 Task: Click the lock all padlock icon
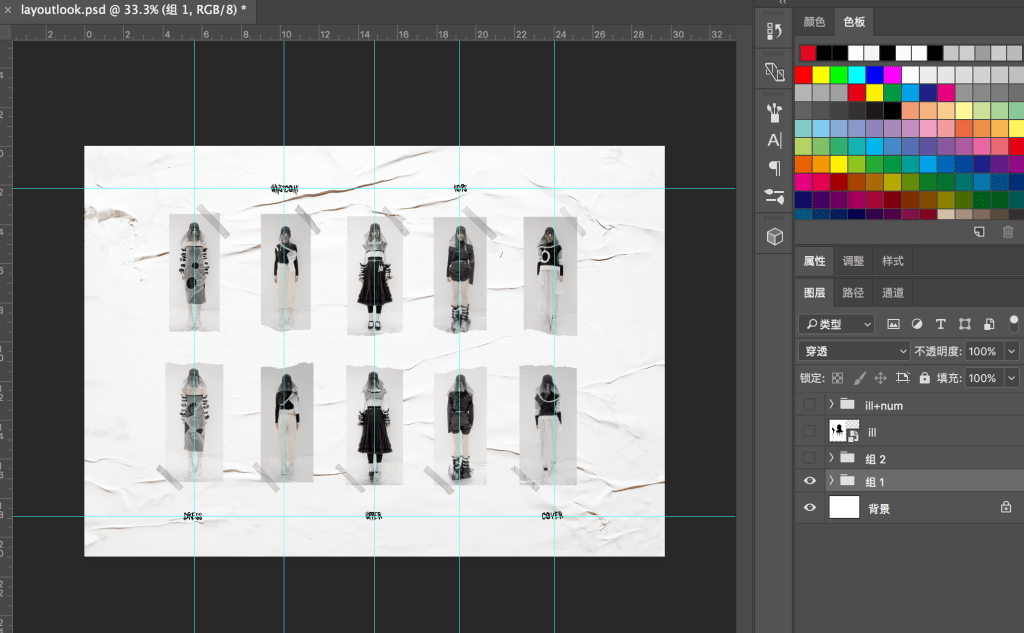(x=924, y=378)
